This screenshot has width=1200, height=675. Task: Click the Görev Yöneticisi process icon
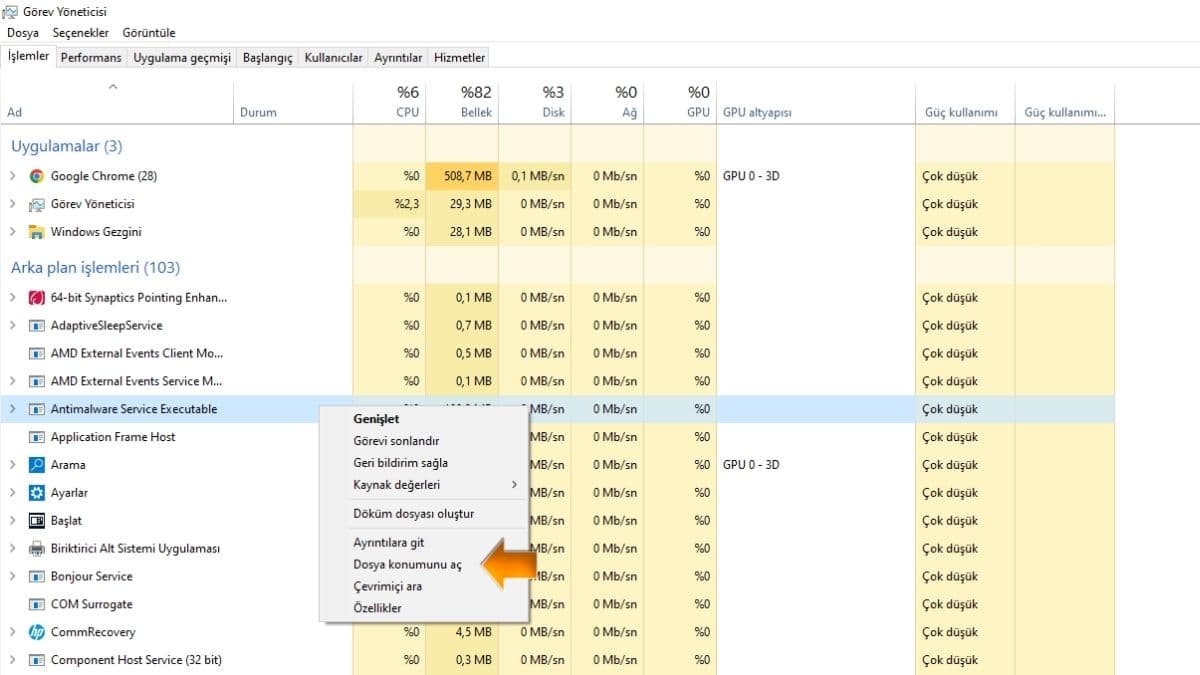[x=37, y=204]
